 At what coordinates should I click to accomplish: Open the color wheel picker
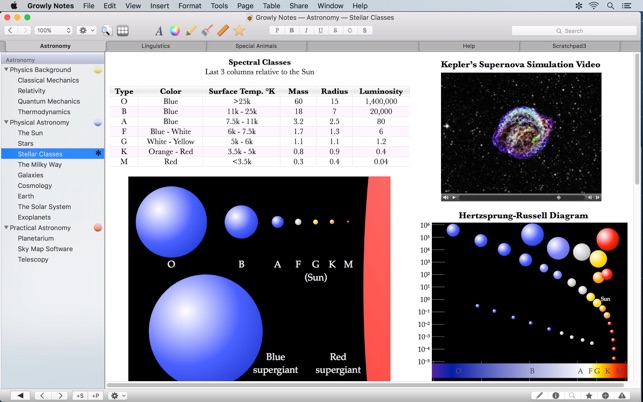point(175,30)
